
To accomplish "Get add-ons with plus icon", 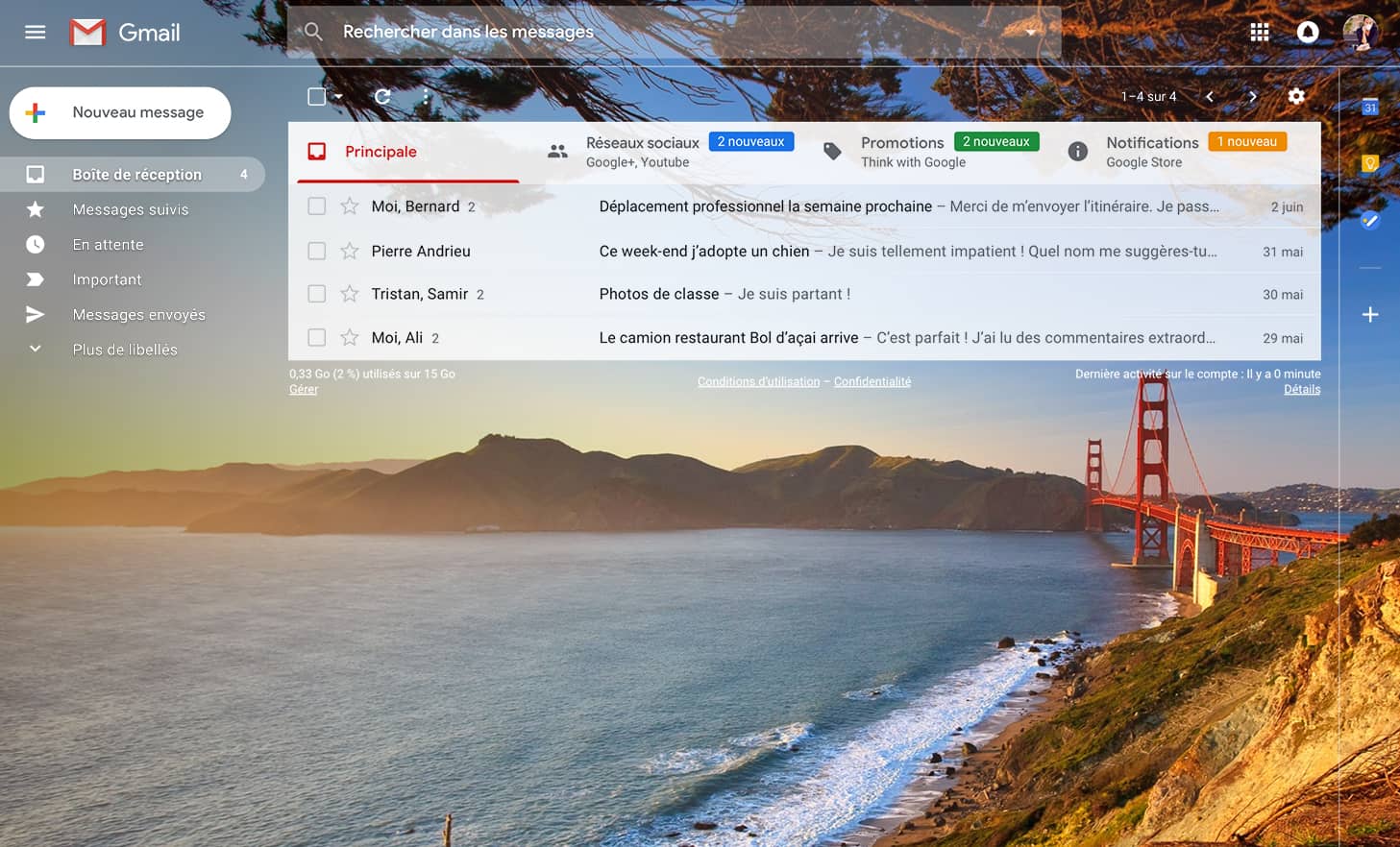I will pos(1370,314).
